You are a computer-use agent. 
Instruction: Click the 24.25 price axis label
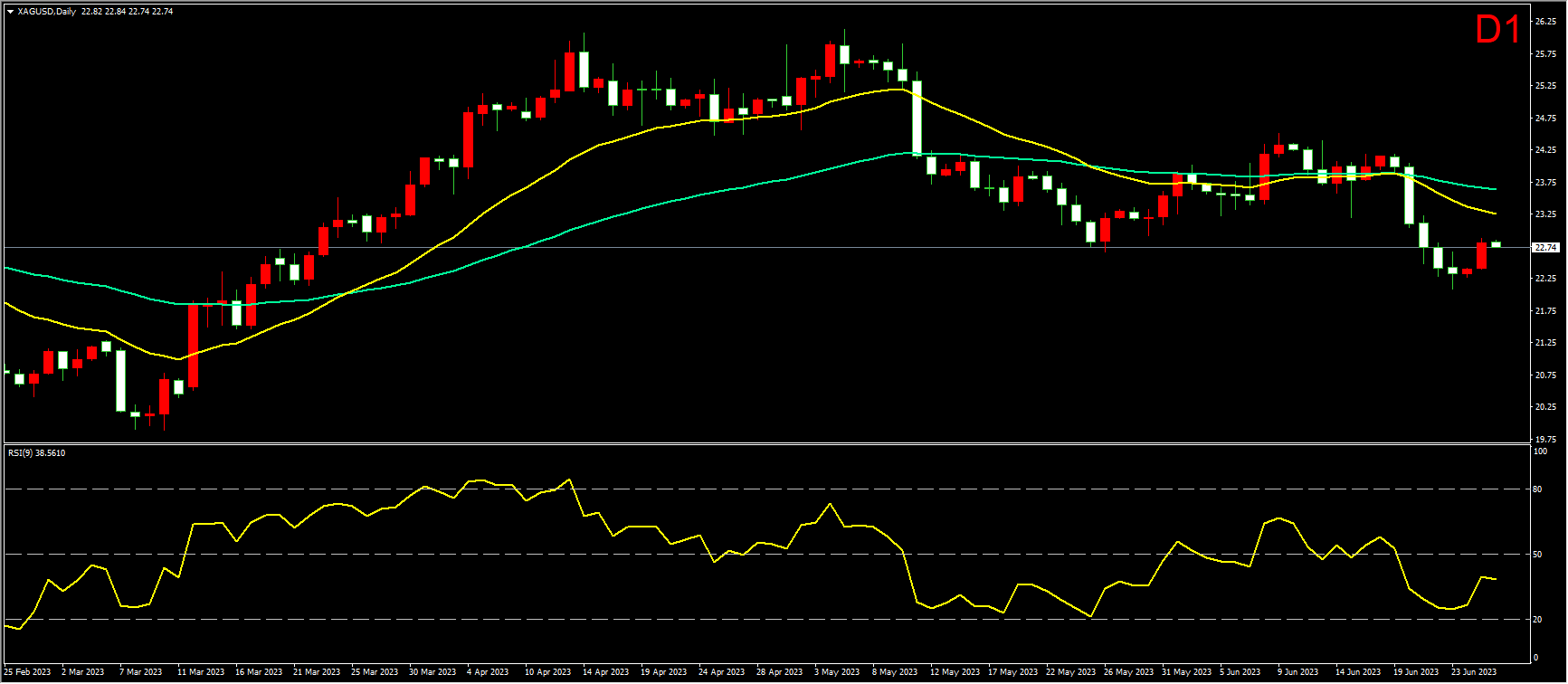pyautogui.click(x=1545, y=150)
